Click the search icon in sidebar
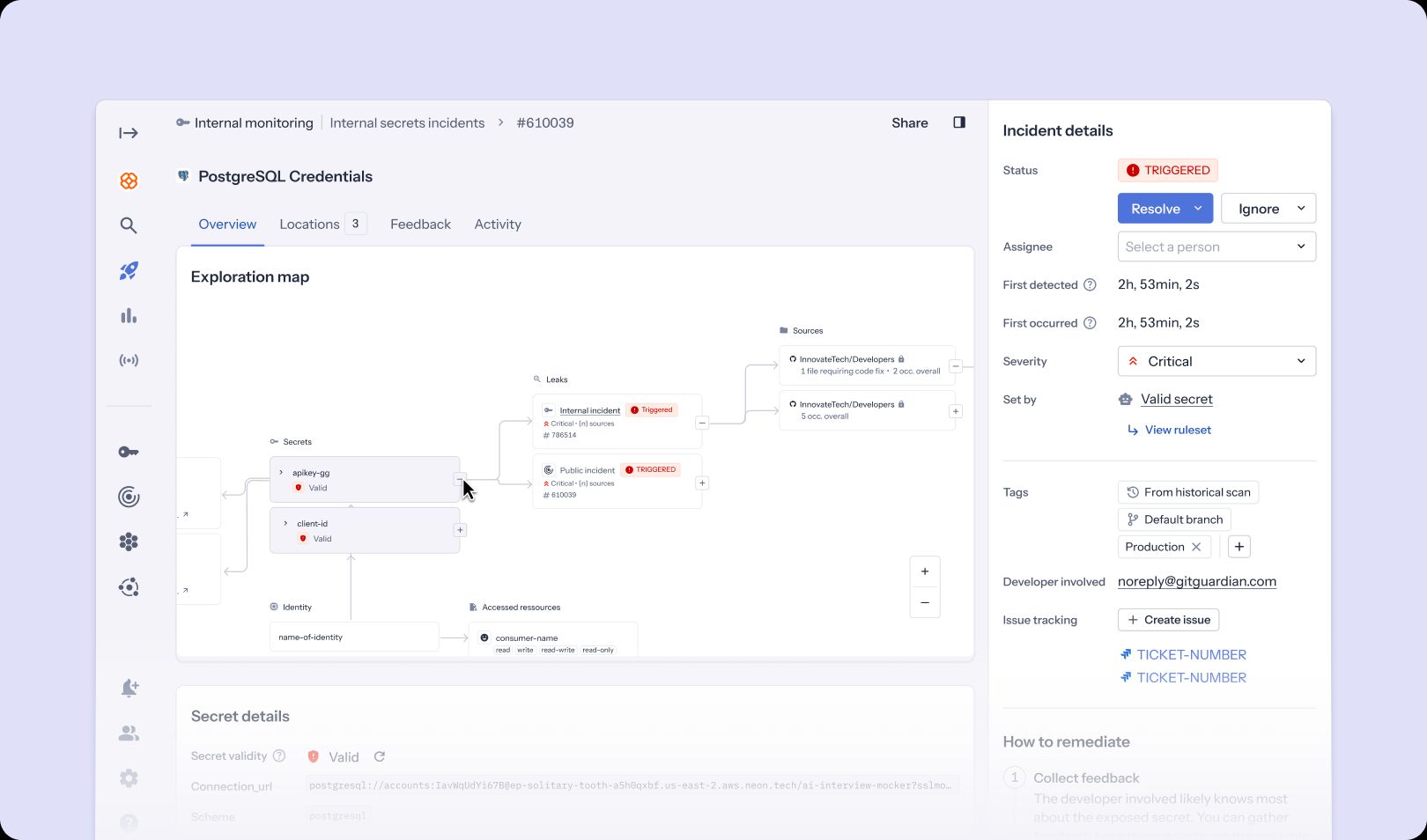This screenshot has width=1427, height=840. tap(129, 225)
